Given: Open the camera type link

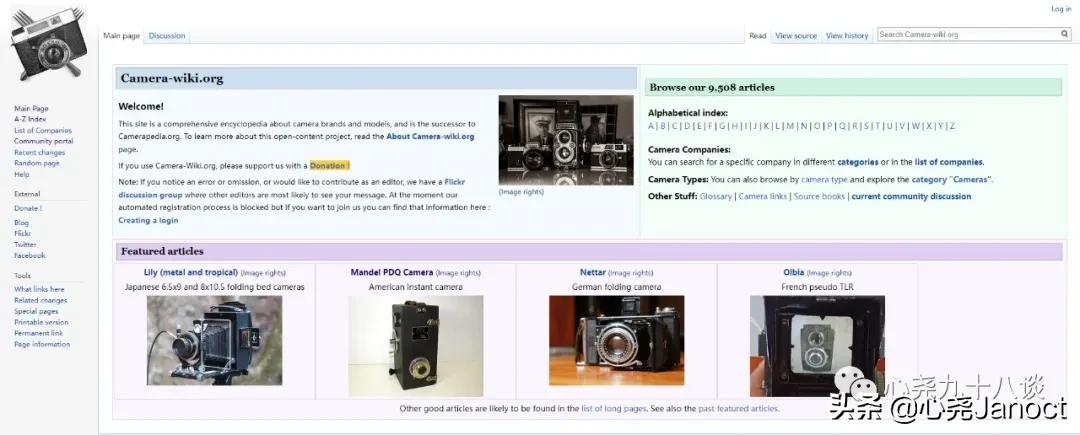Looking at the screenshot, I should pos(824,180).
